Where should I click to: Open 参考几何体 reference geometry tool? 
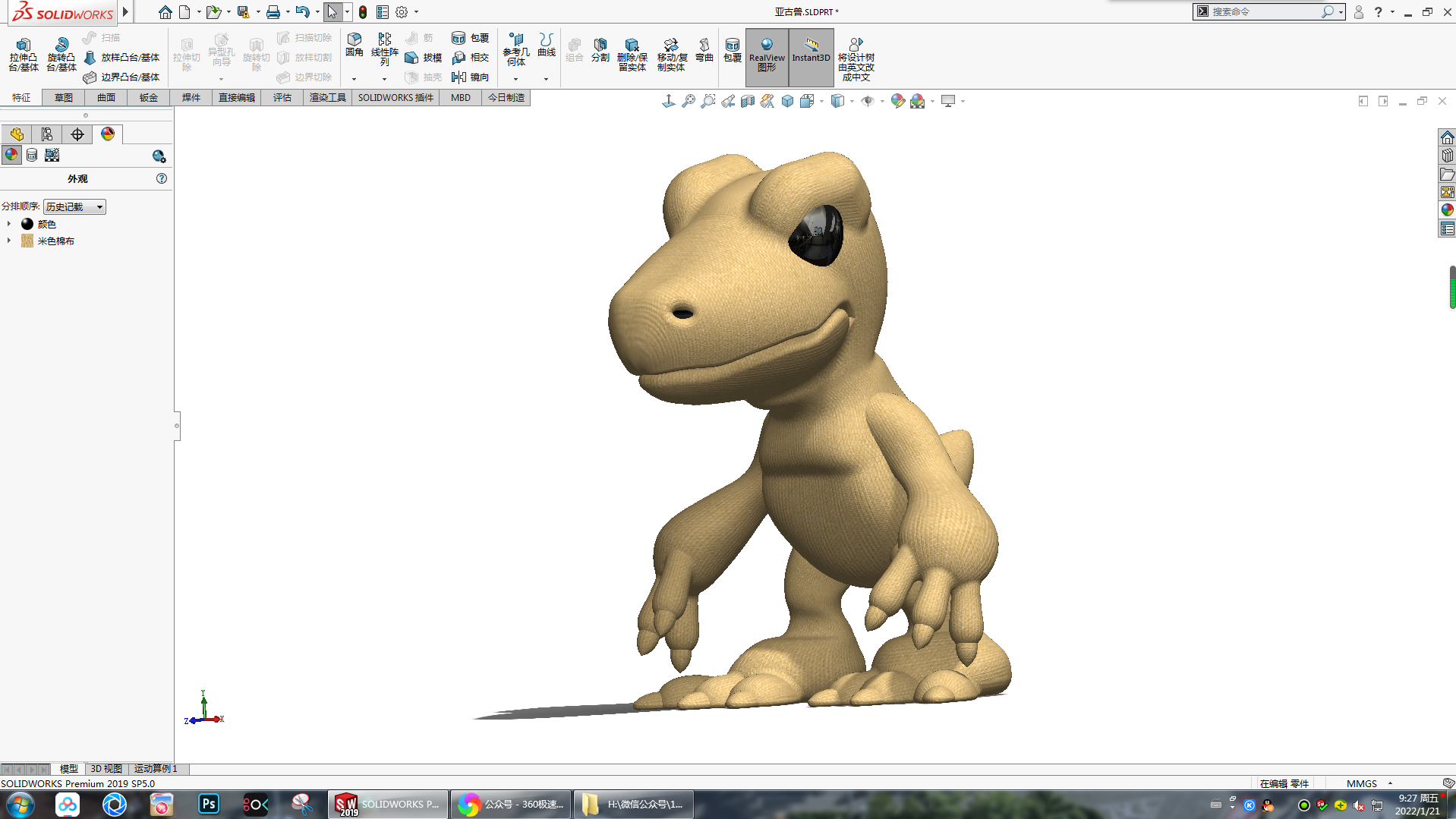click(x=516, y=49)
